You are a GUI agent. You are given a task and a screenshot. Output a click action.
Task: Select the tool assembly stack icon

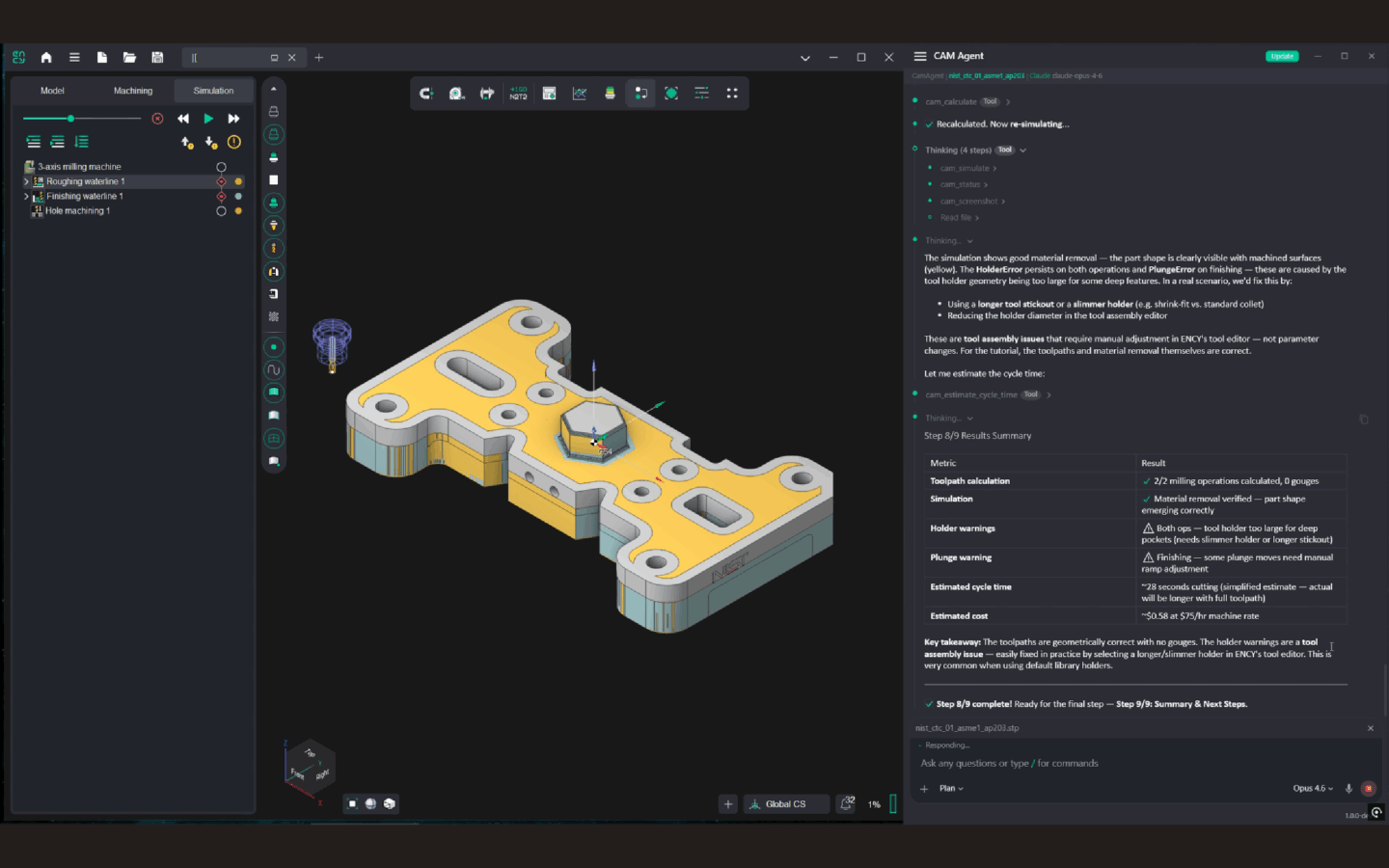click(x=611, y=93)
